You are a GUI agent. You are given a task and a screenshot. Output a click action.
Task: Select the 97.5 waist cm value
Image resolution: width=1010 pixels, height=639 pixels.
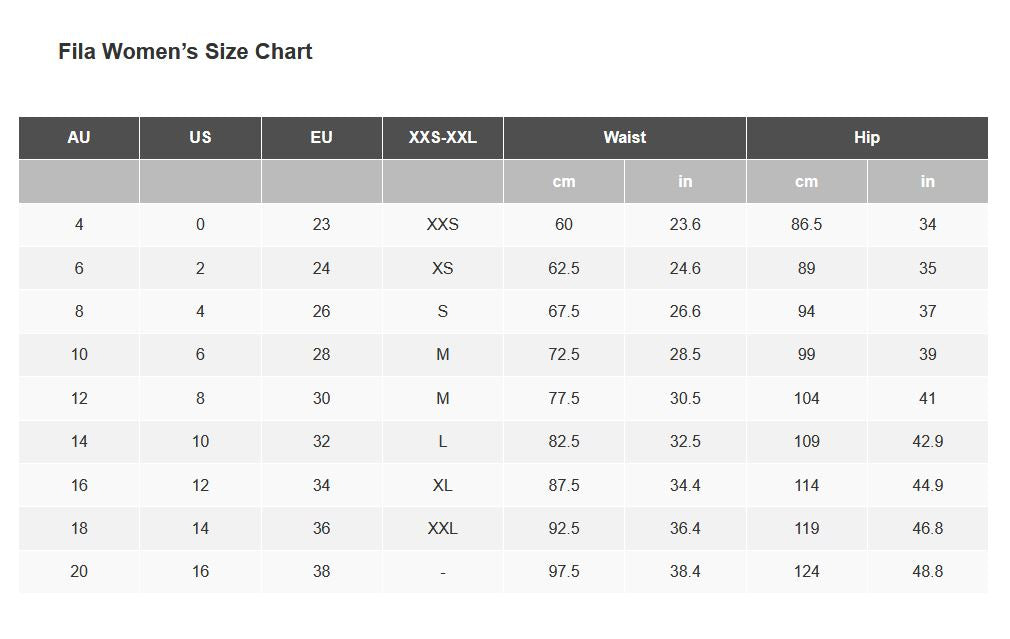(x=564, y=572)
